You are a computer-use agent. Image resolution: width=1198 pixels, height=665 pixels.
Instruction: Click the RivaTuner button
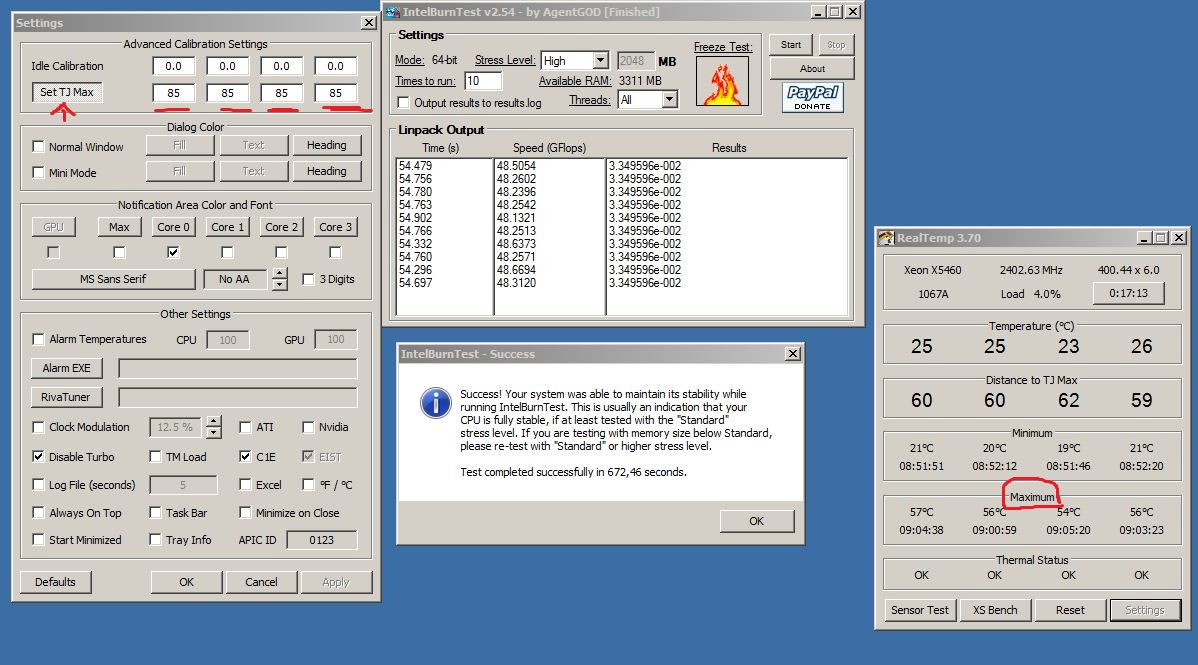(66, 397)
